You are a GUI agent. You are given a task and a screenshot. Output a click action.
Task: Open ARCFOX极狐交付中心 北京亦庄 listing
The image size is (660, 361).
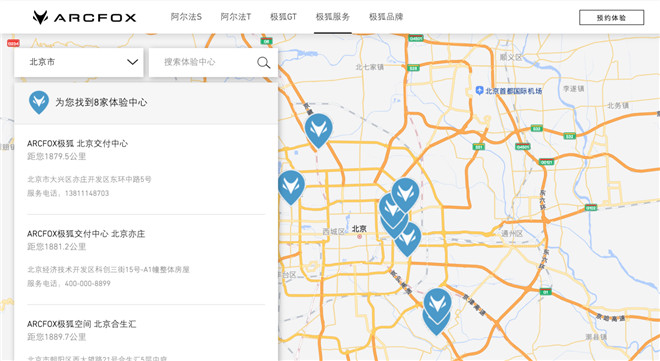point(146,258)
